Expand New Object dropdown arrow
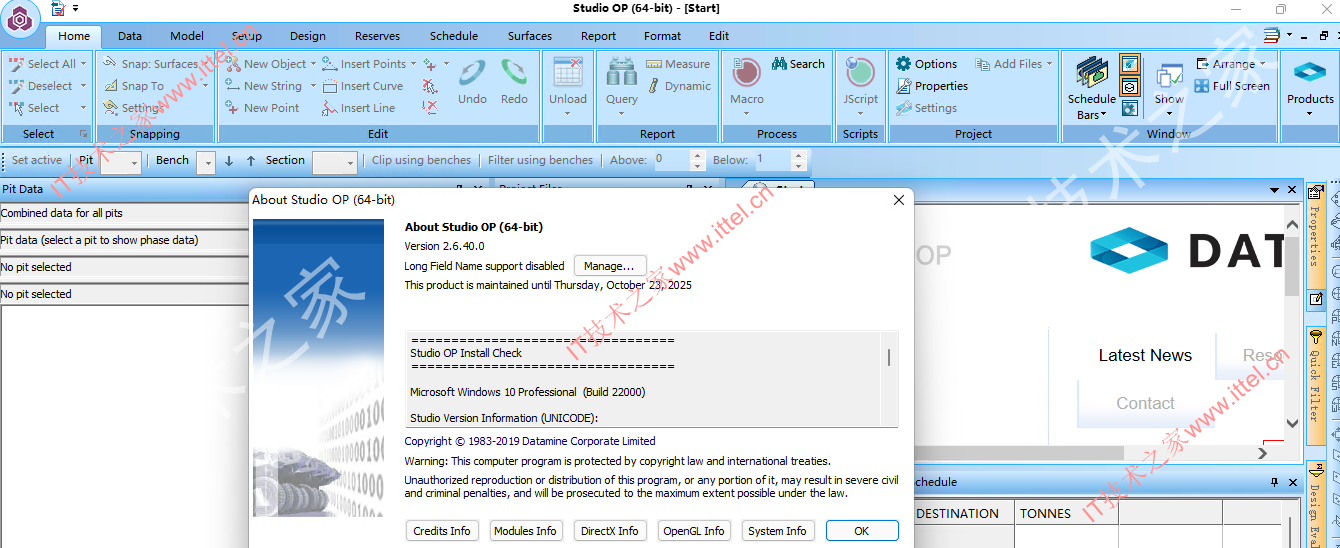This screenshot has height=548, width=1340. (313, 64)
